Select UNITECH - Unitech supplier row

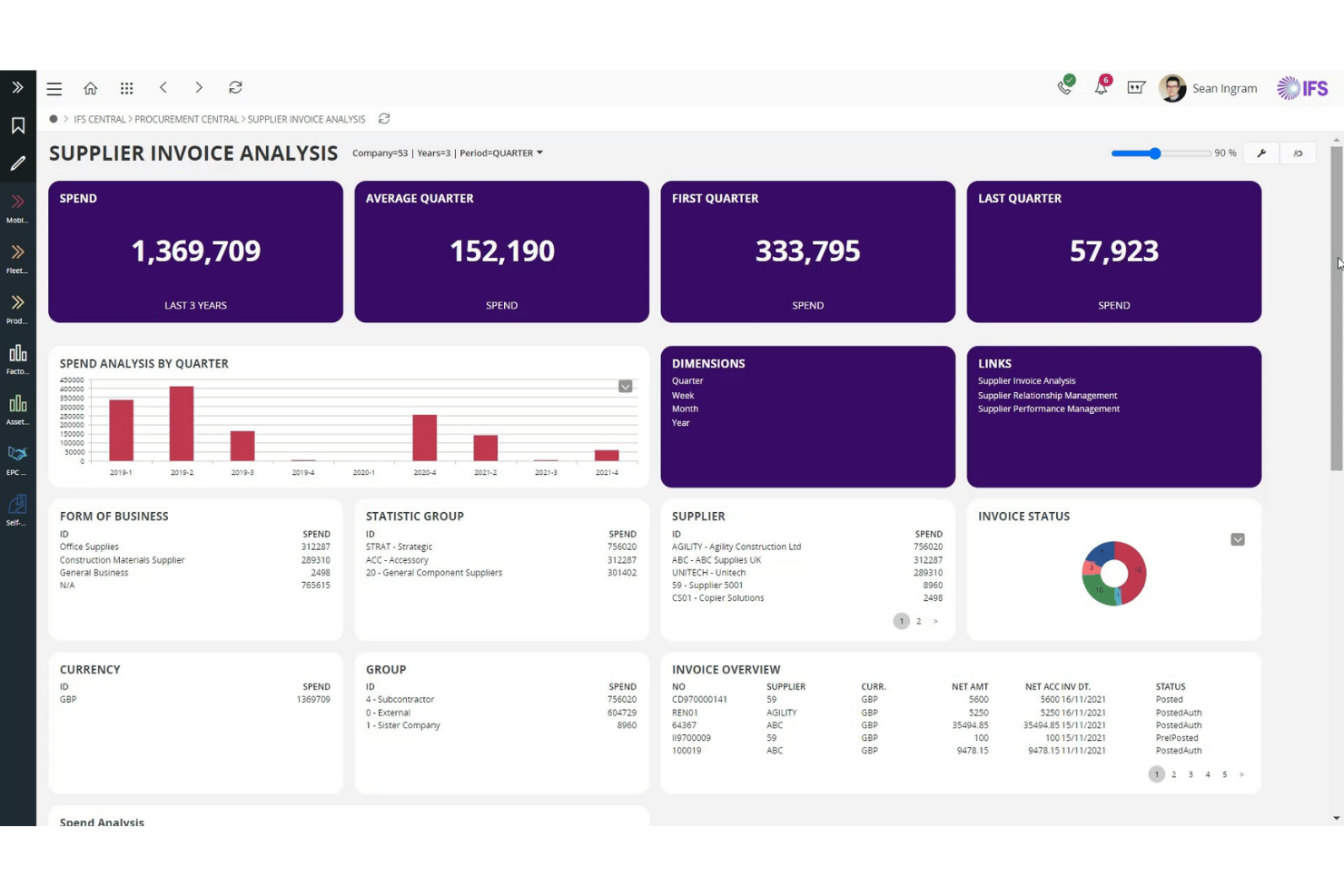click(807, 573)
